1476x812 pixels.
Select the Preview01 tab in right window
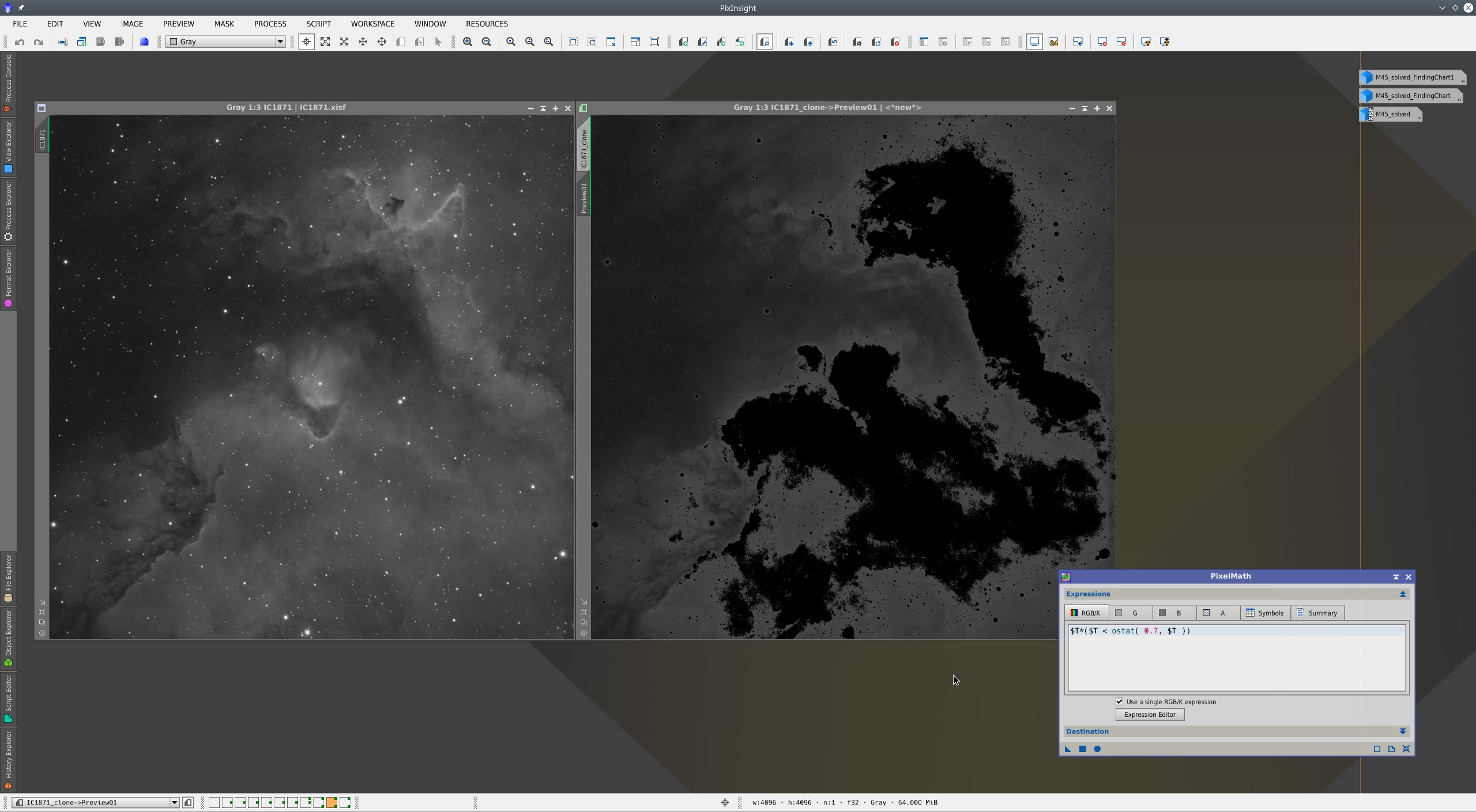point(583,198)
